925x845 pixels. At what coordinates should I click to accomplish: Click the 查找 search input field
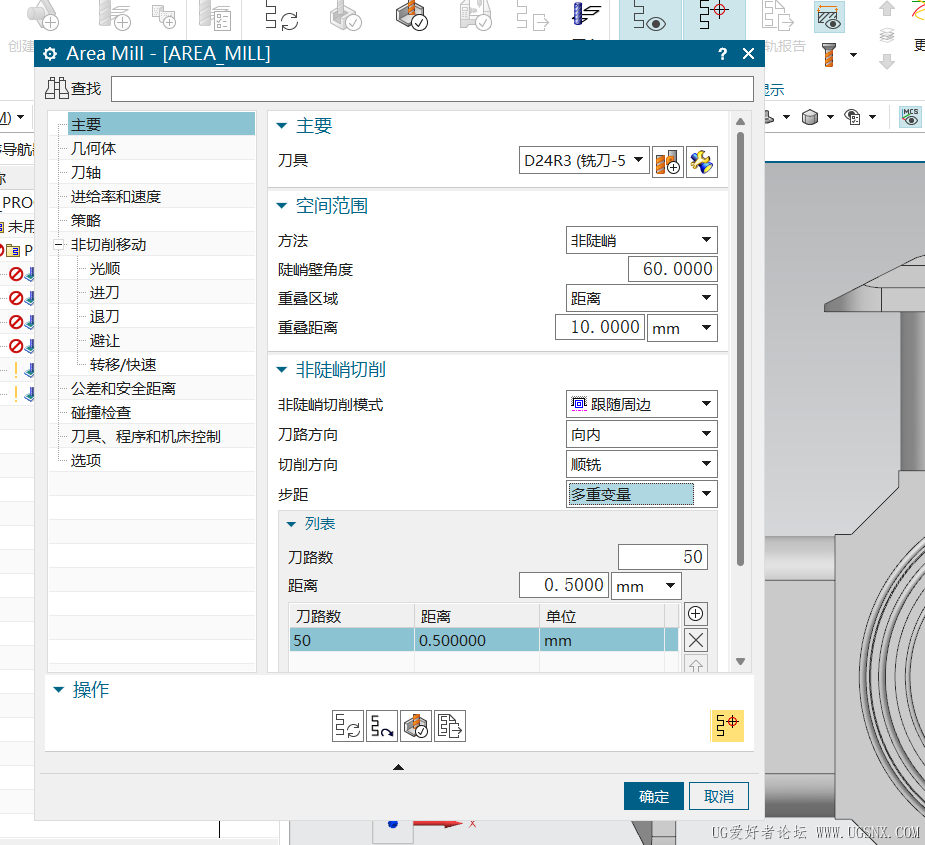point(431,89)
